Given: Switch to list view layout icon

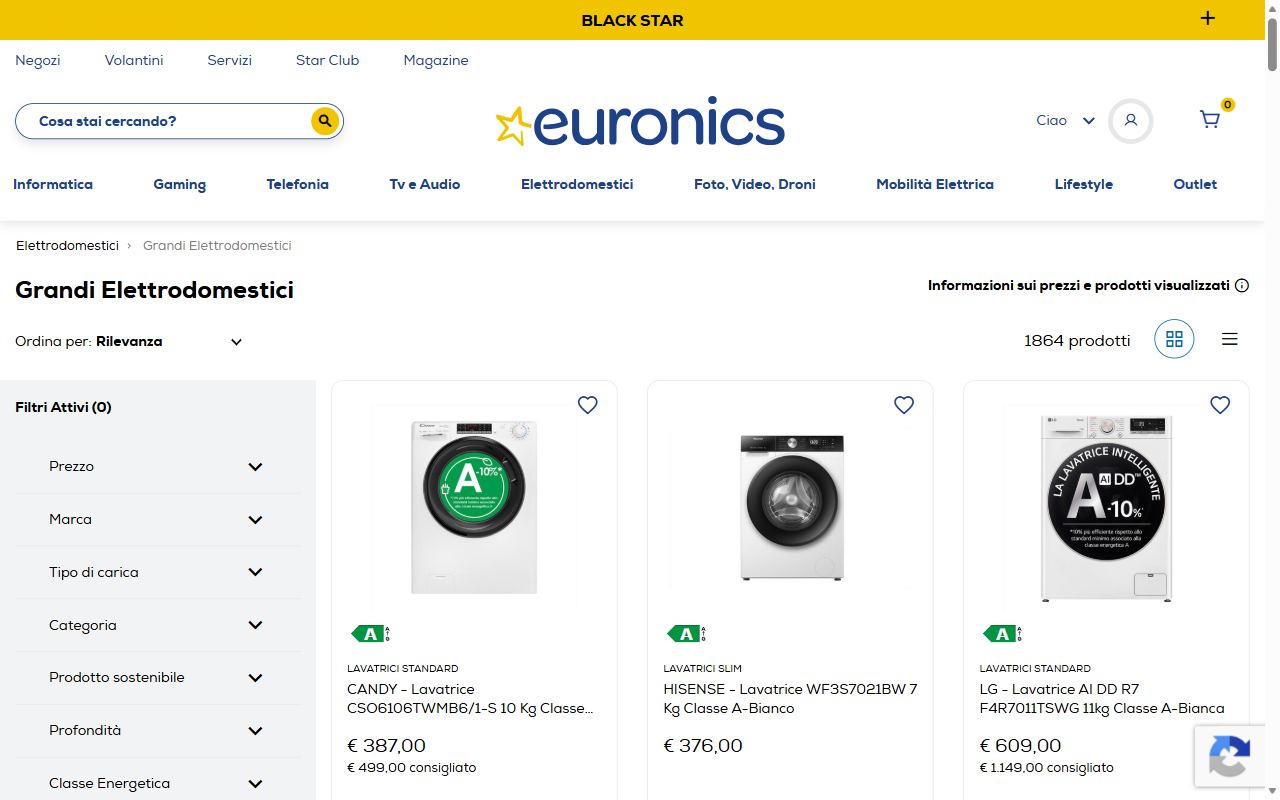Looking at the screenshot, I should (1230, 339).
